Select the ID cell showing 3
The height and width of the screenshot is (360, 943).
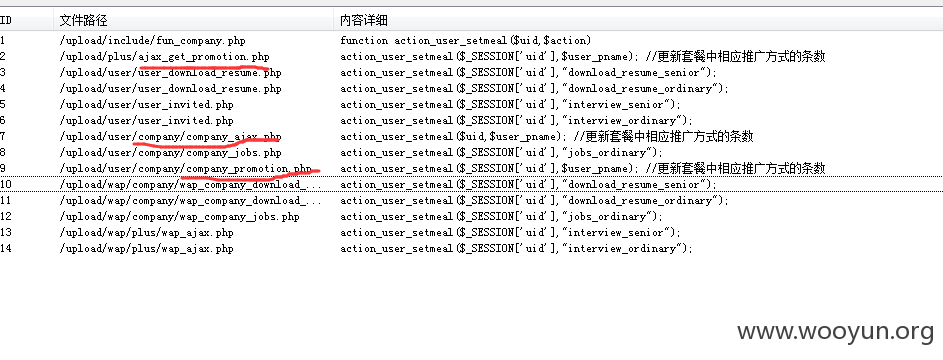click(2, 73)
